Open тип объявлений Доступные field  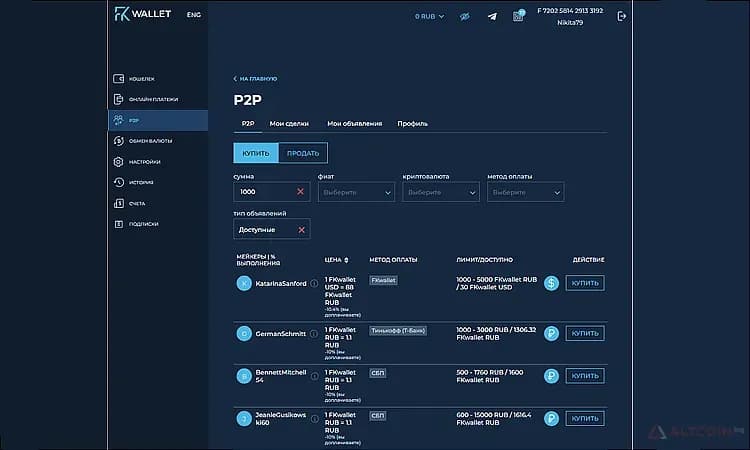click(271, 229)
